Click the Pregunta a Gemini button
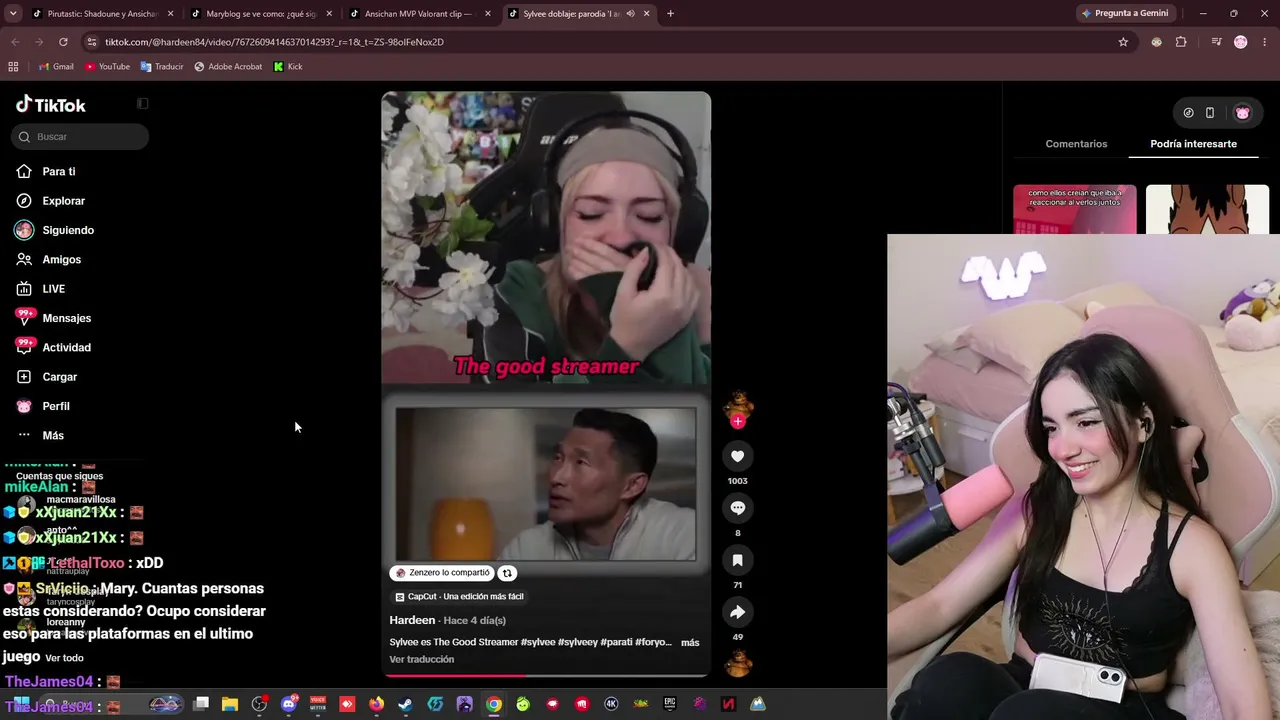Viewport: 1280px width, 720px height. (x=1124, y=14)
